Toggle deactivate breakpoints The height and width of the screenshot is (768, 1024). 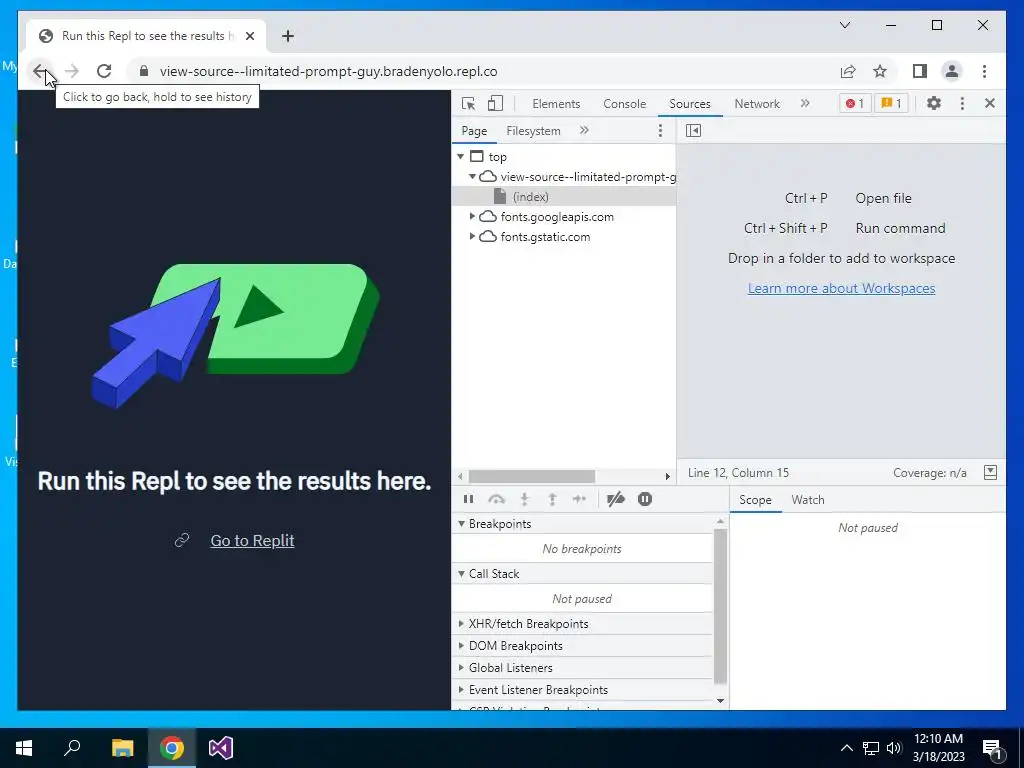pos(616,499)
